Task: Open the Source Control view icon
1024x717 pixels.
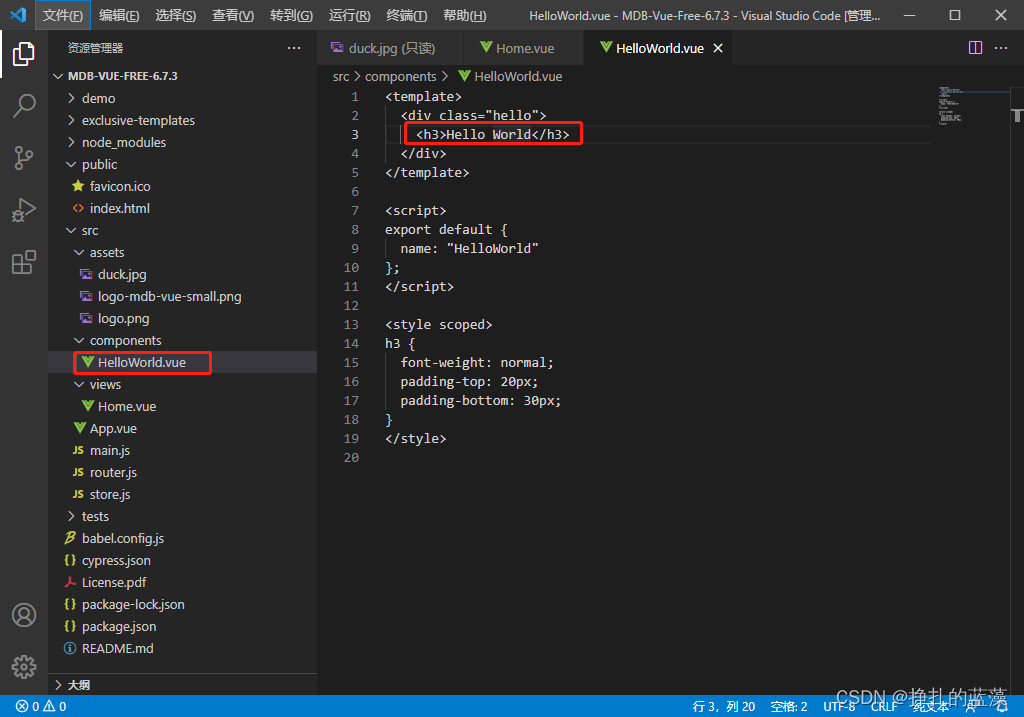Action: [24, 158]
